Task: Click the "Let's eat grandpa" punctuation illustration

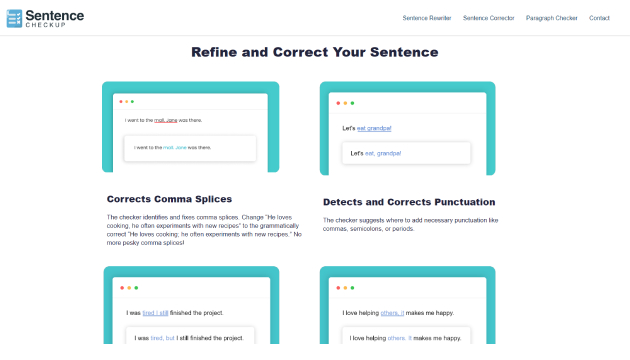Action: 407,128
